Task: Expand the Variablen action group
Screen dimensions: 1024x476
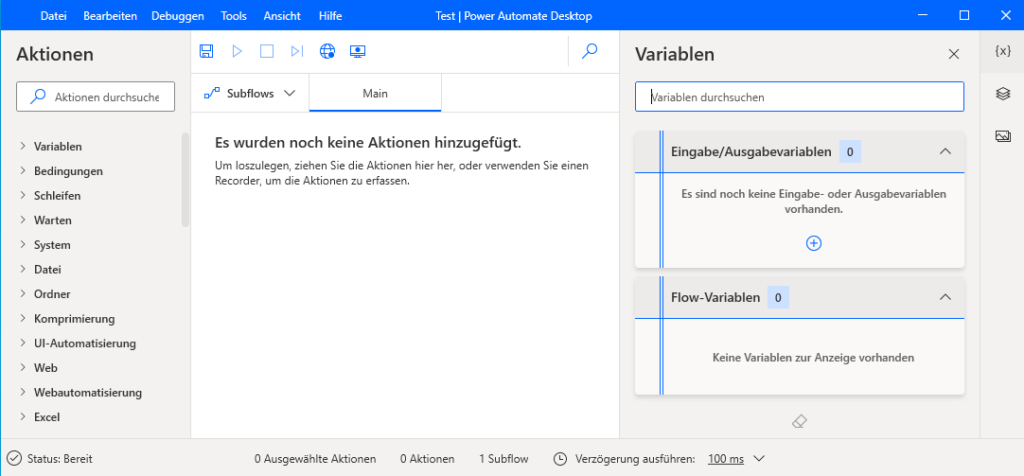Action: (24, 146)
